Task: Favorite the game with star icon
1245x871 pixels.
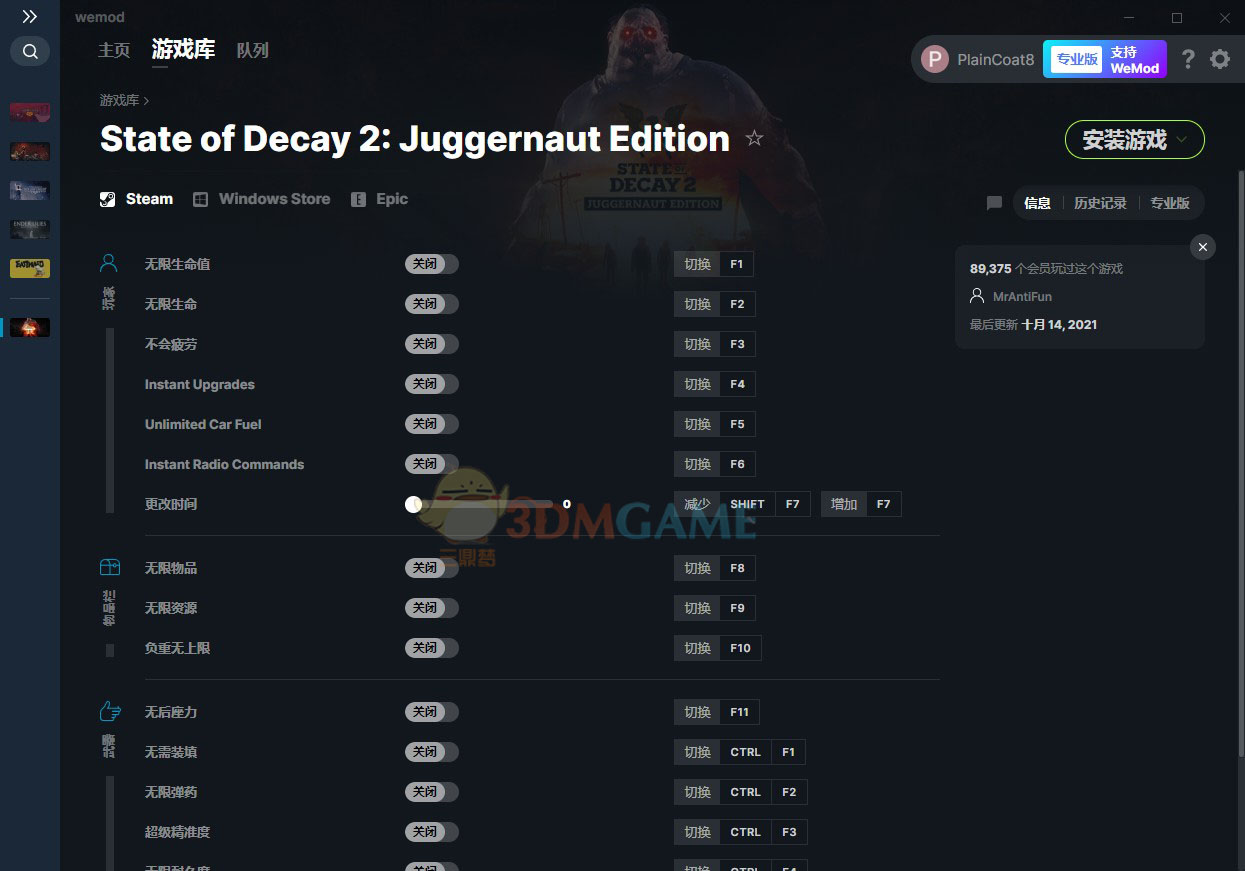Action: click(754, 139)
